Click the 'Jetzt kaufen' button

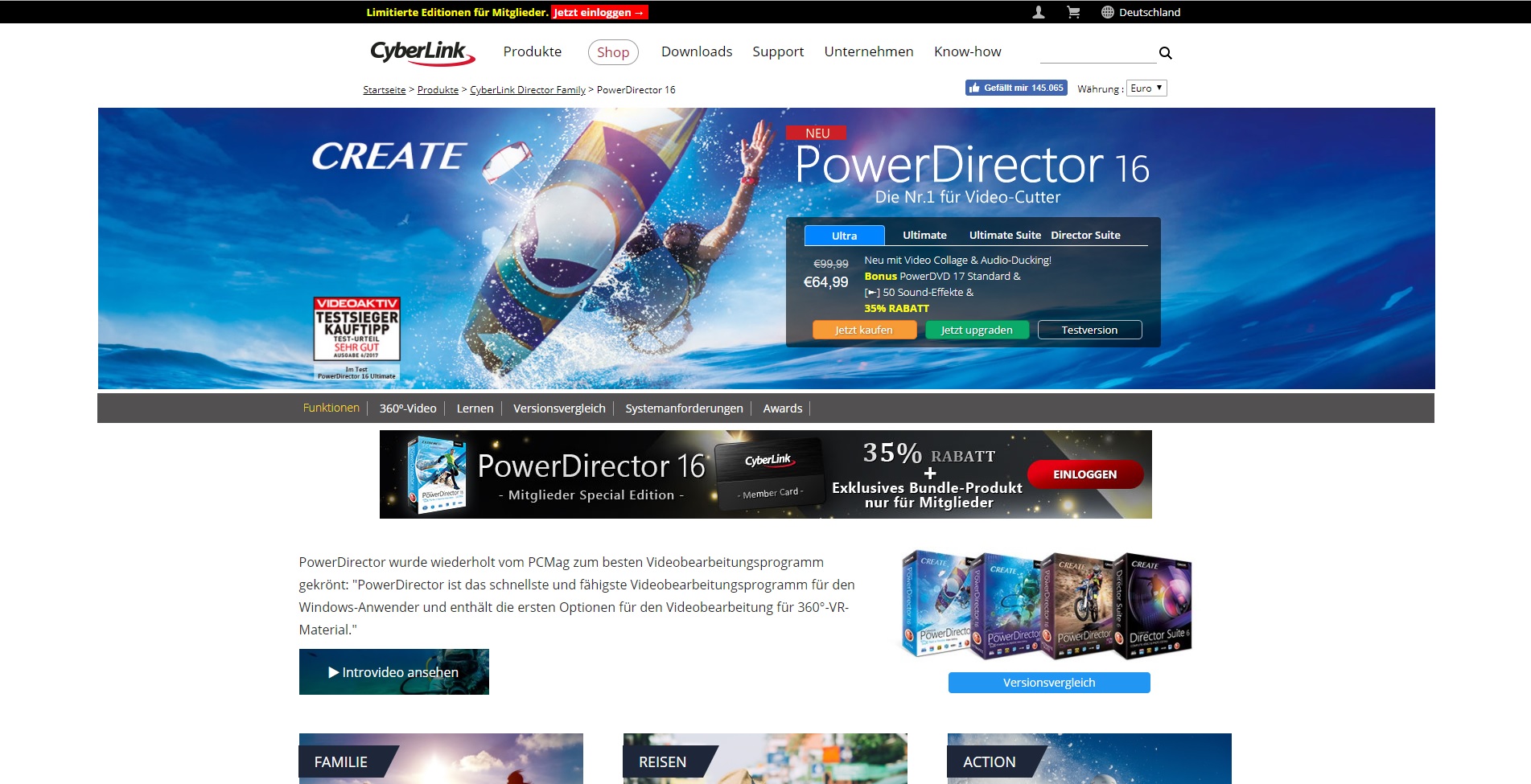[864, 330]
